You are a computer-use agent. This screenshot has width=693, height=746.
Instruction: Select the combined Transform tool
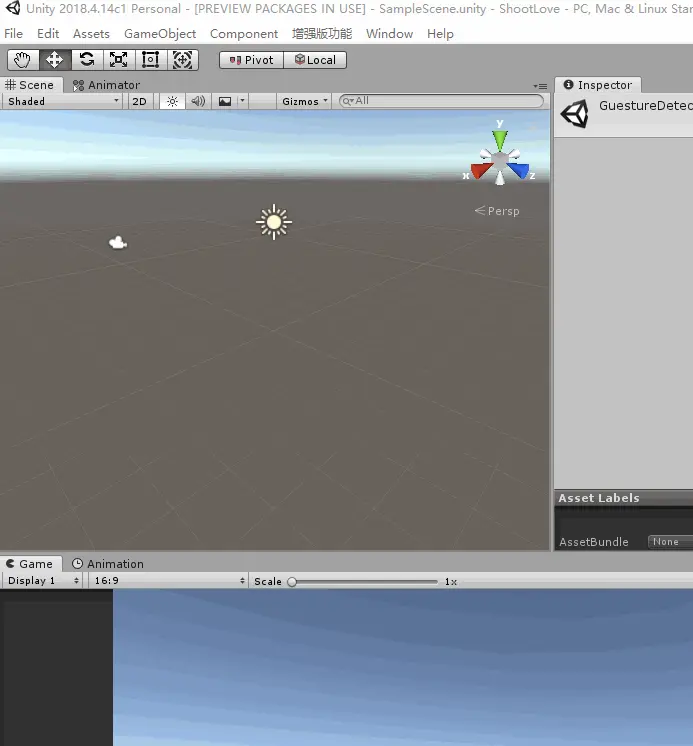point(183,60)
